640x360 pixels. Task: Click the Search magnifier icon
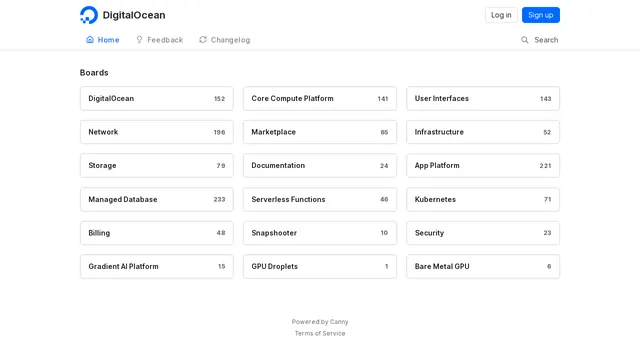[x=524, y=40]
